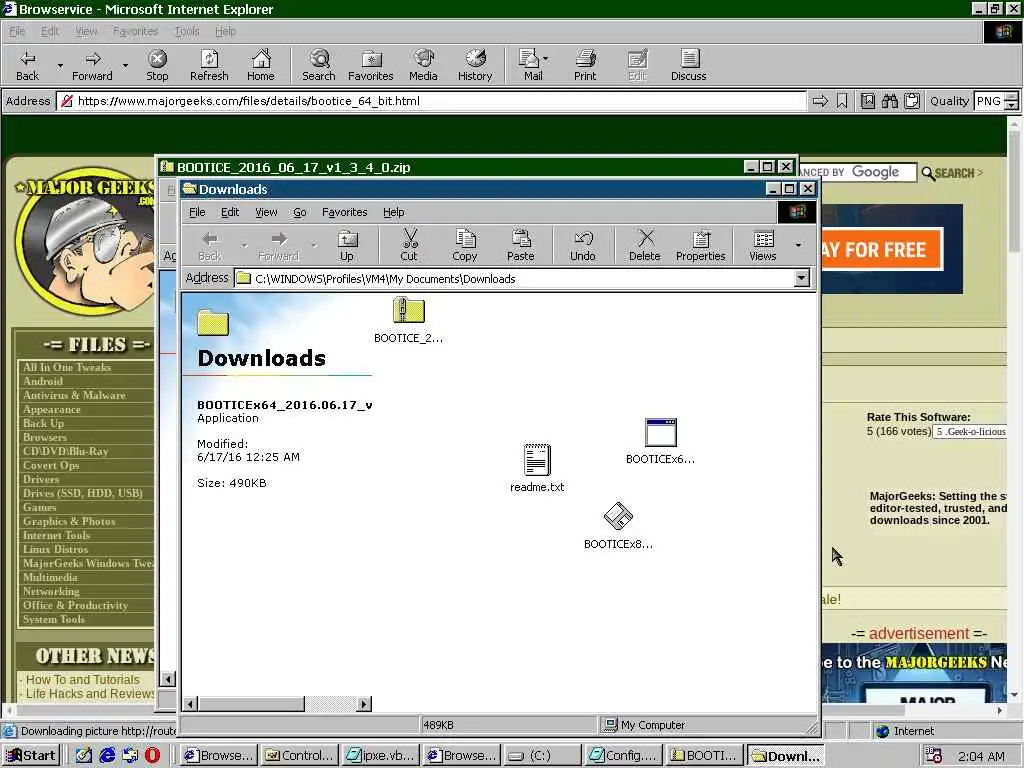Open the rating selector 5 .Geek-o-licious
The height and width of the screenshot is (768, 1024).
pyautogui.click(x=970, y=432)
